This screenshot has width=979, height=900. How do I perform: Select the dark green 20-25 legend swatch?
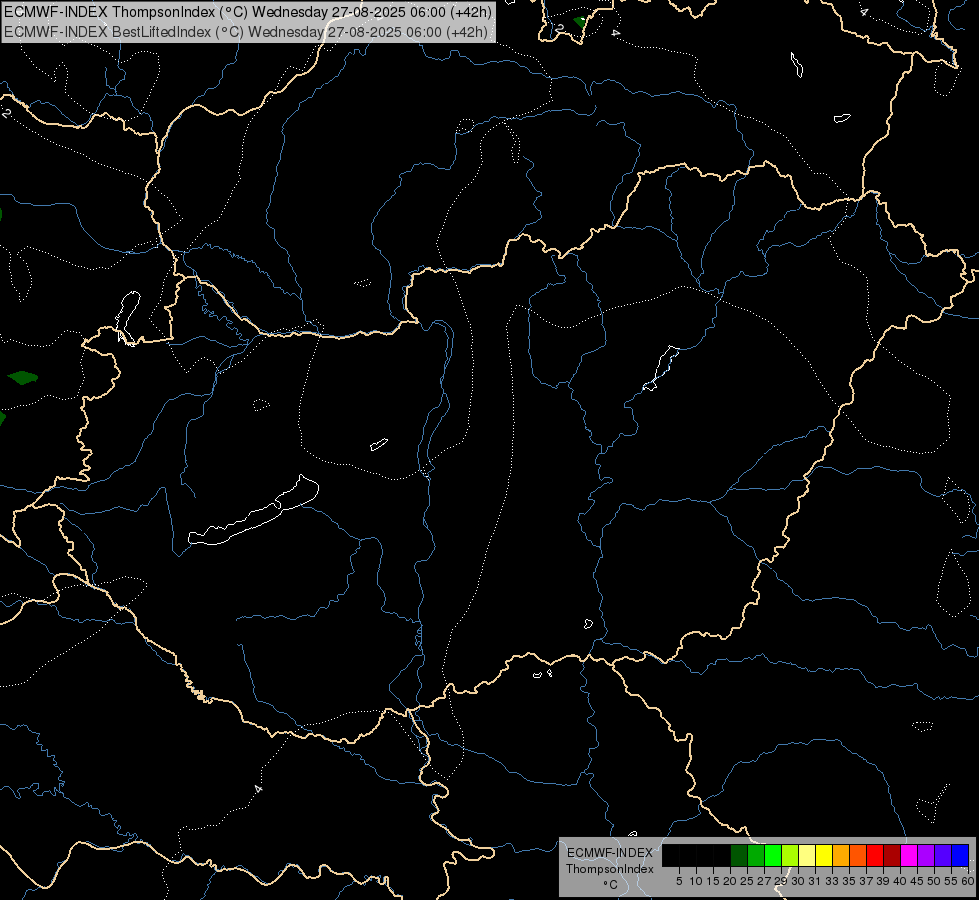click(x=739, y=855)
